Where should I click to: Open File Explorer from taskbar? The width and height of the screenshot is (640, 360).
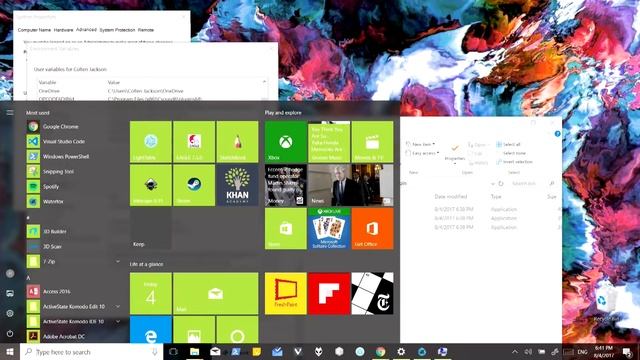click(x=194, y=351)
